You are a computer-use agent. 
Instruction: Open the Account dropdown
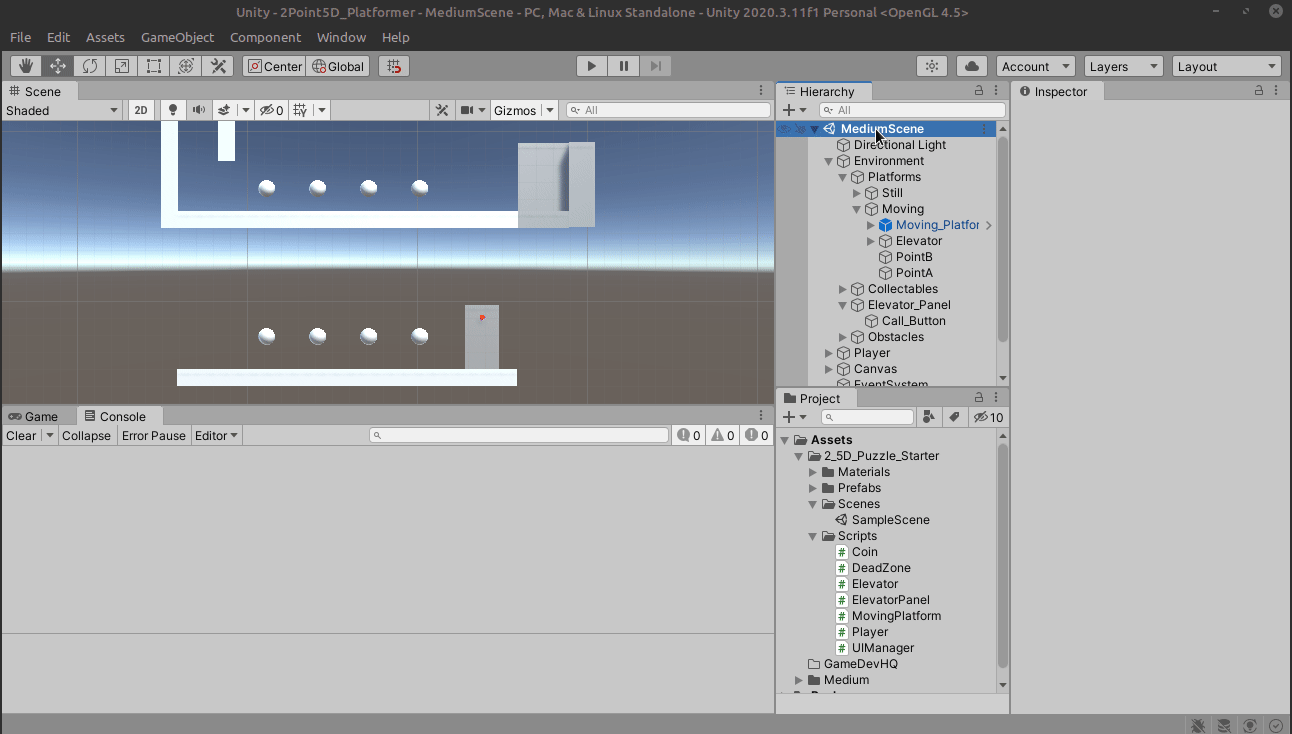tap(1035, 66)
